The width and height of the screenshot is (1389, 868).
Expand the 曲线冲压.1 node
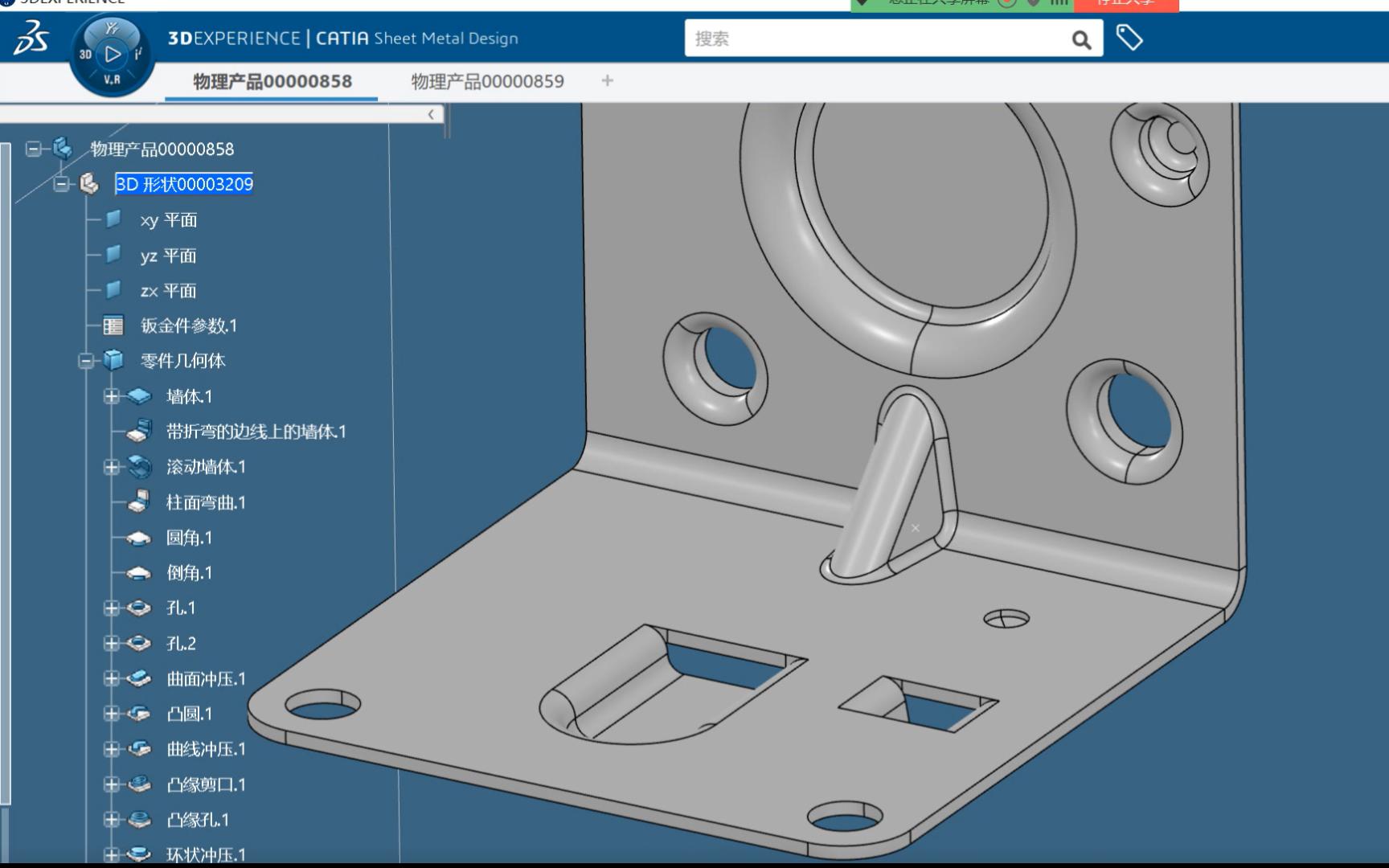coord(112,749)
